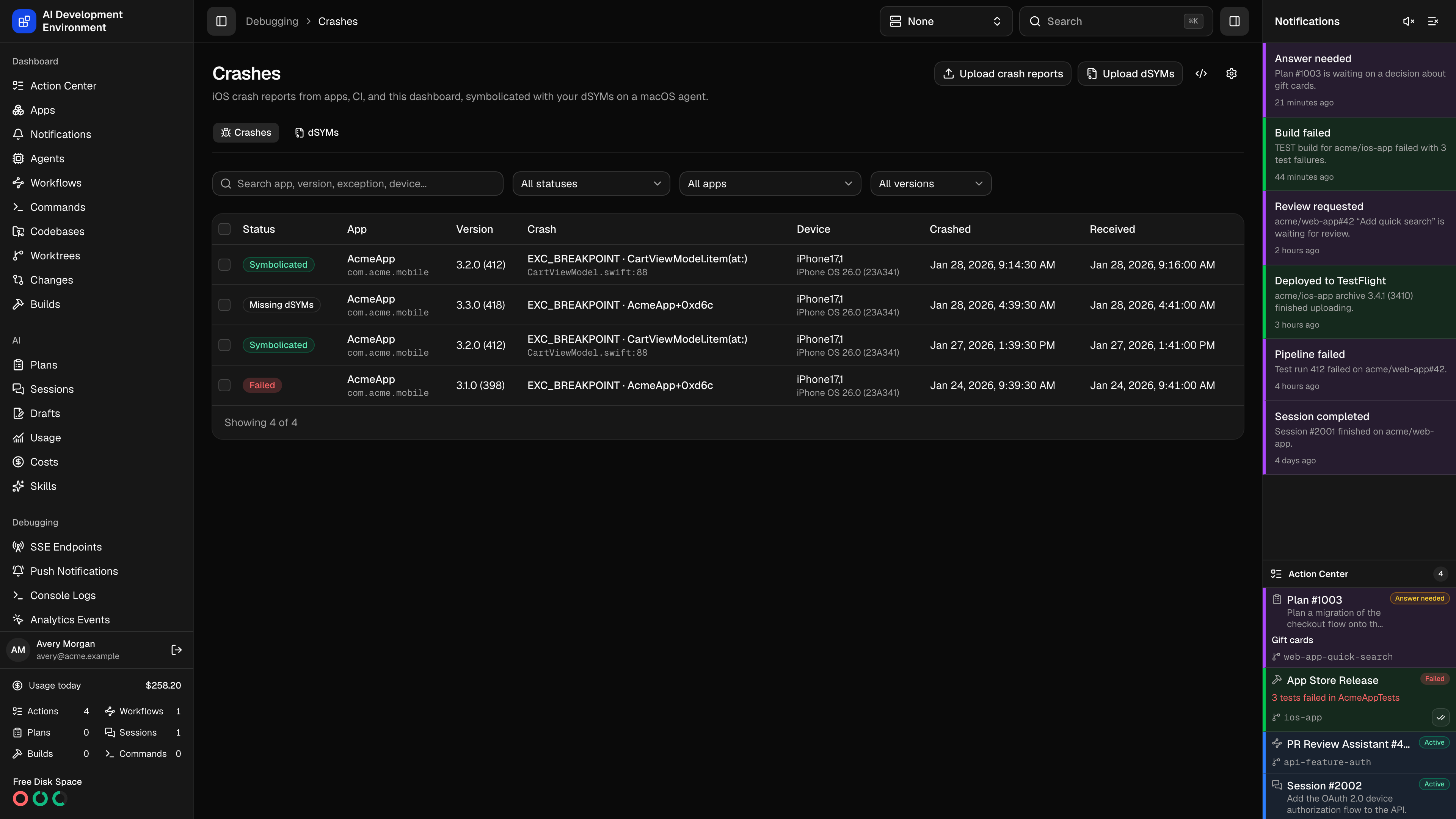The height and width of the screenshot is (819, 1456).
Task: Click the Usage today amount
Action: [x=163, y=686]
